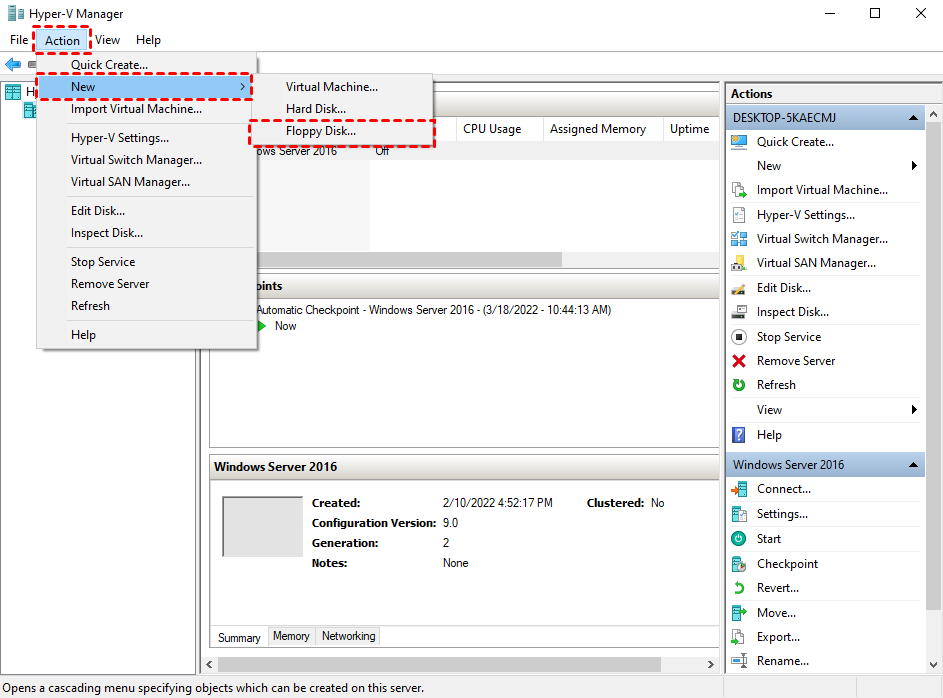Click green Start power icon
The image size is (943, 698).
pyautogui.click(x=739, y=539)
